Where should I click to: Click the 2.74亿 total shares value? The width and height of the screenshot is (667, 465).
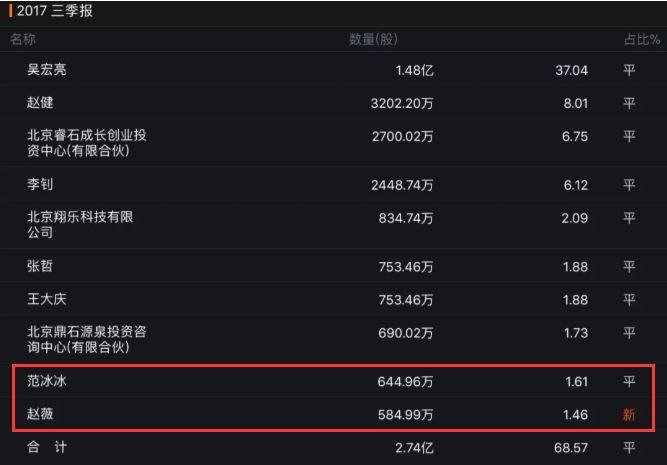click(x=414, y=447)
